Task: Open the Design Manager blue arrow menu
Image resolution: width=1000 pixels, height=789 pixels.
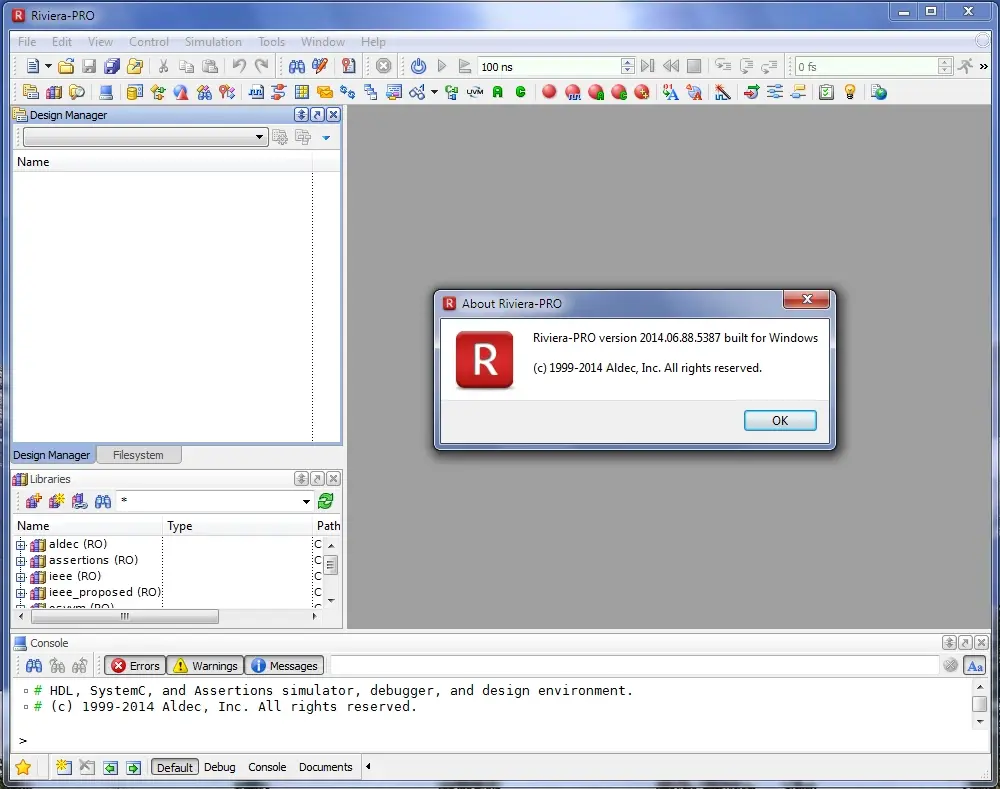Action: pos(326,137)
